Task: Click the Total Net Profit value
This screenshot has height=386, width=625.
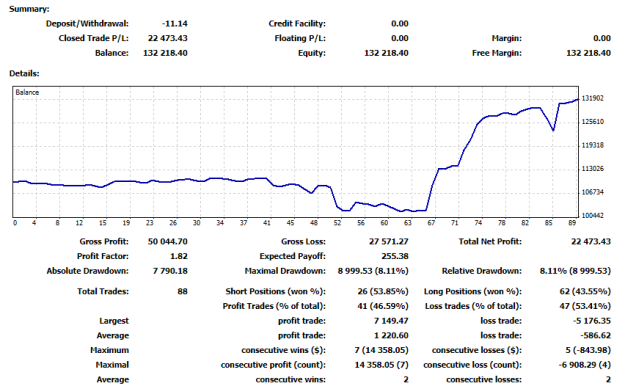Action: [591, 242]
